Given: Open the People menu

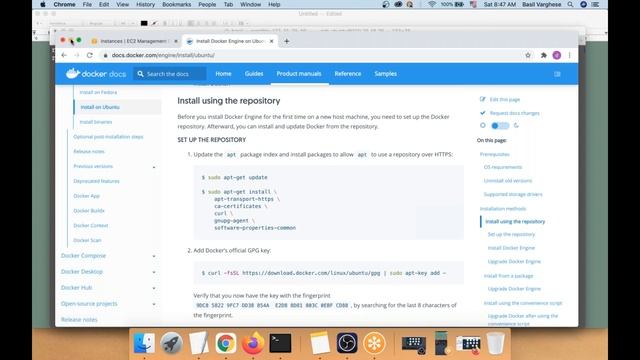Looking at the screenshot, I should click(x=207, y=4).
